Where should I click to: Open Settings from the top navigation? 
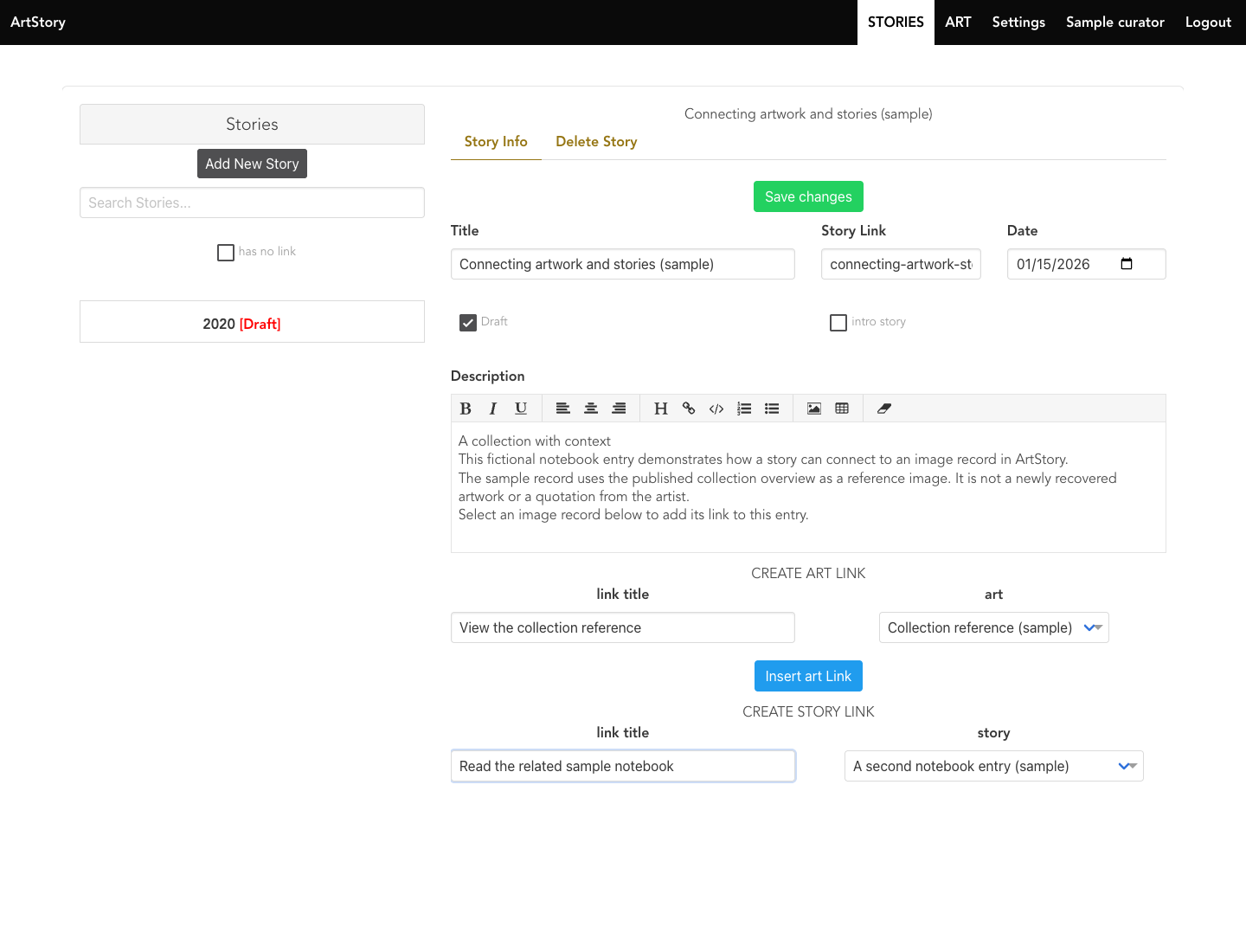coord(1018,23)
